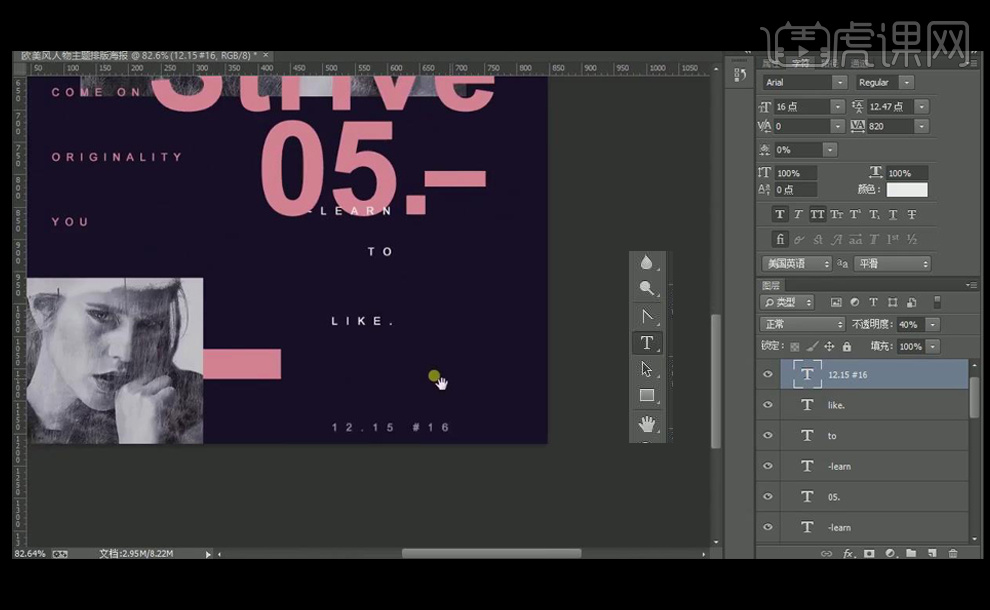The height and width of the screenshot is (610, 990).
Task: Create new fill or adjustment layer
Action: 890,554
